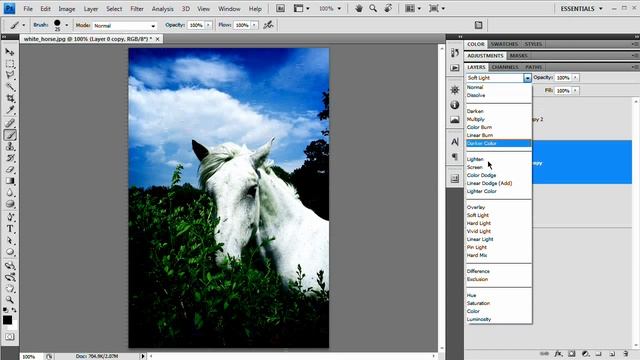Click the foreground color swatch

(x=7, y=320)
